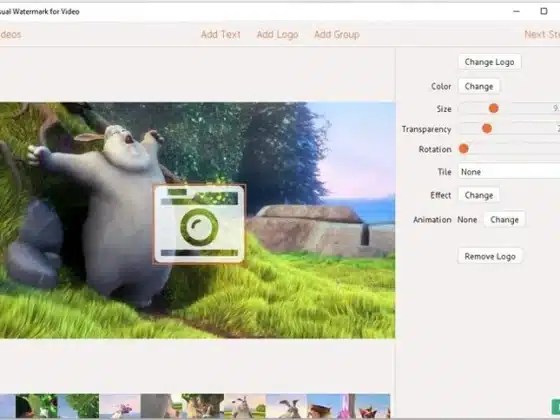
Task: Select the grey tree trunk frame thumbnail
Action: pos(161,406)
